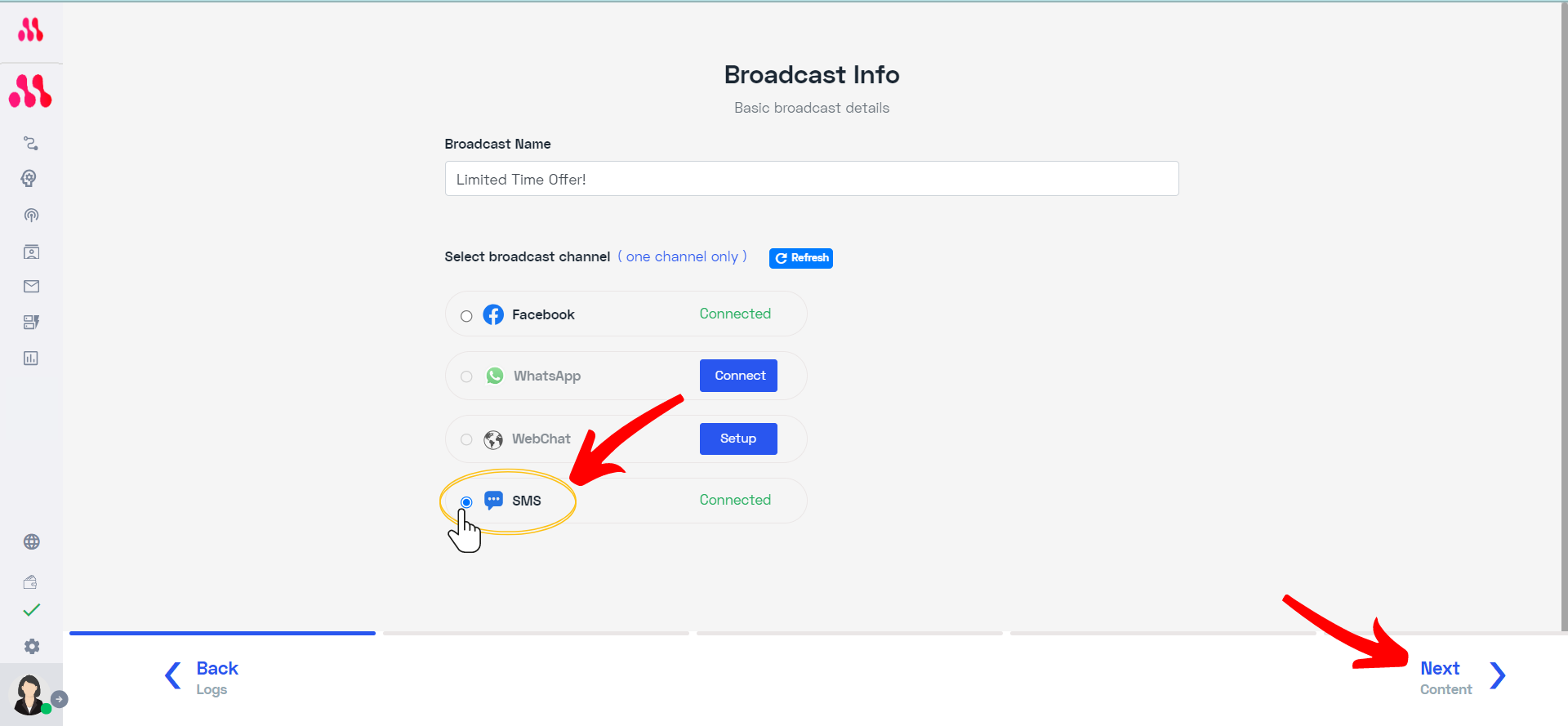Open the analytics chart icon in sidebar
This screenshot has width=1568, height=726.
point(31,358)
